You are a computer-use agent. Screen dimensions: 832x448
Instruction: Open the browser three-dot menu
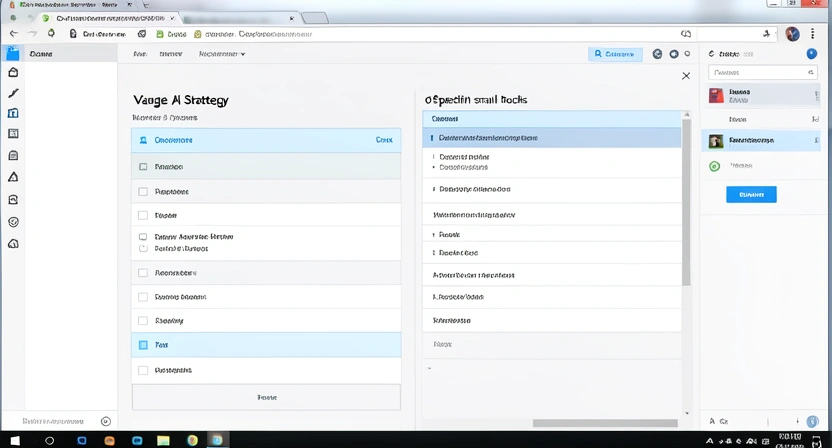tap(815, 33)
